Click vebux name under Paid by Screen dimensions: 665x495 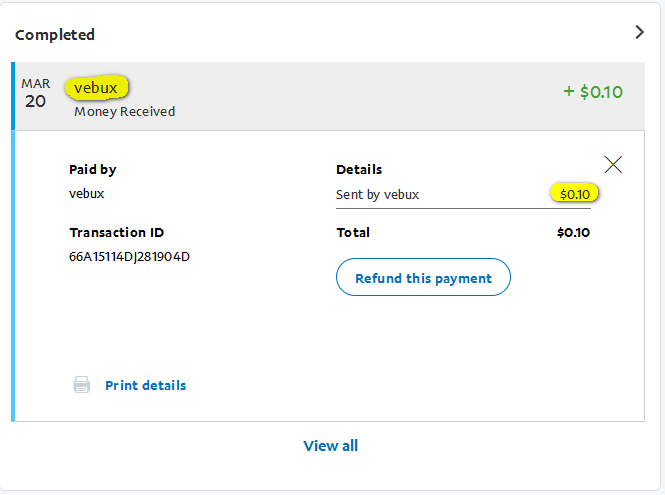click(x=87, y=194)
